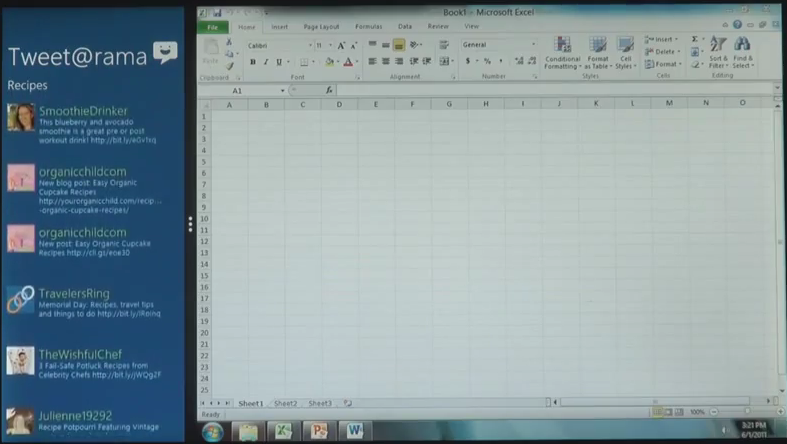Open the Borders dropdown arrow
Screen dimensions: 787x444
(313, 62)
